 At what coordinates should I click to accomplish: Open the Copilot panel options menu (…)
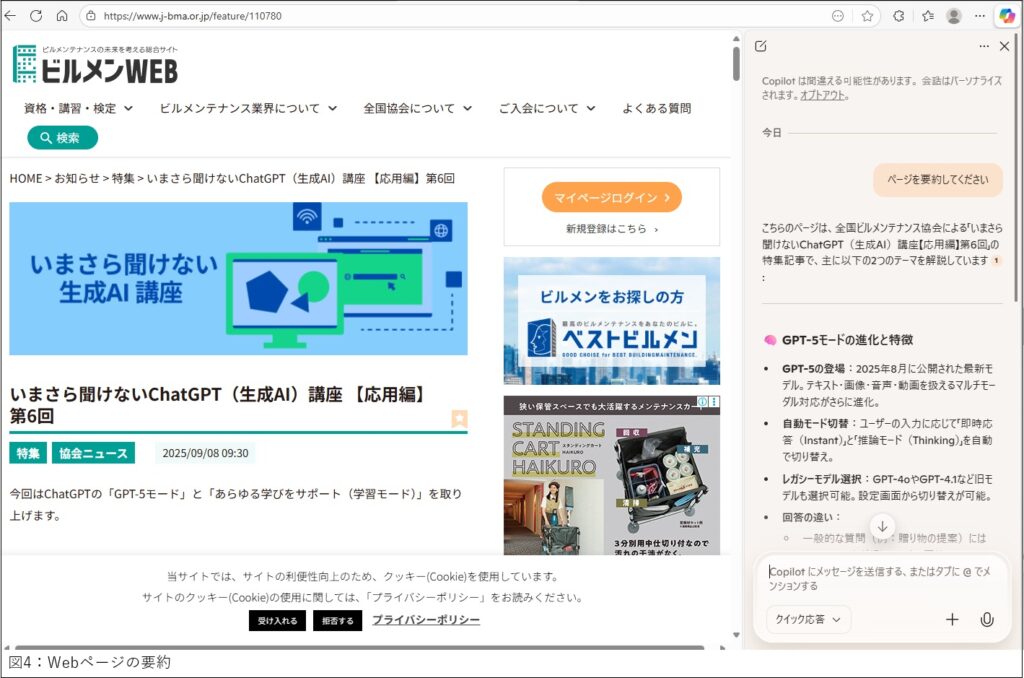984,46
